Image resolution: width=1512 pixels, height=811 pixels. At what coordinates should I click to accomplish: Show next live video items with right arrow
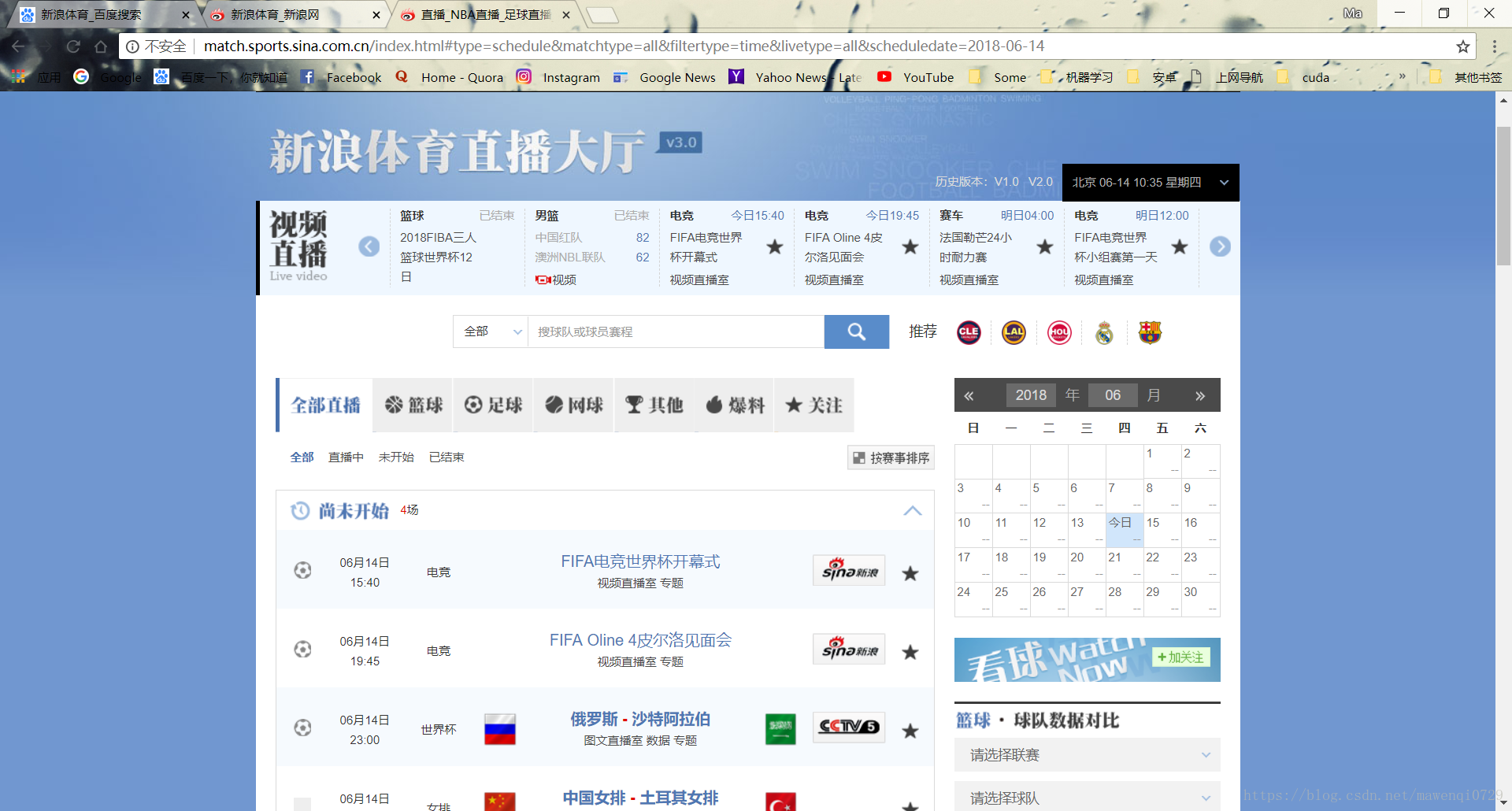pos(1220,246)
